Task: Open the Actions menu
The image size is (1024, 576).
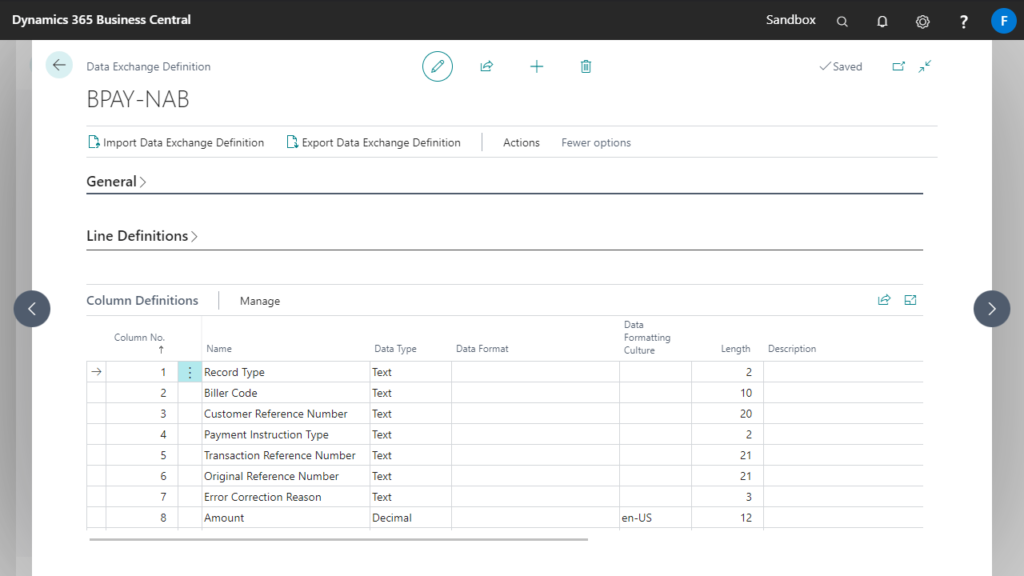Action: (x=521, y=143)
